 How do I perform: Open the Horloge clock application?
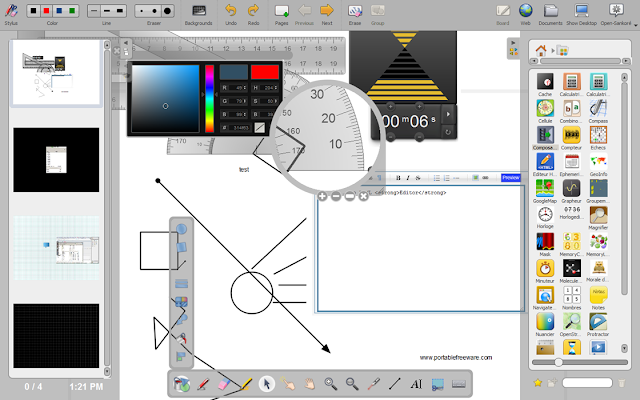(545, 218)
